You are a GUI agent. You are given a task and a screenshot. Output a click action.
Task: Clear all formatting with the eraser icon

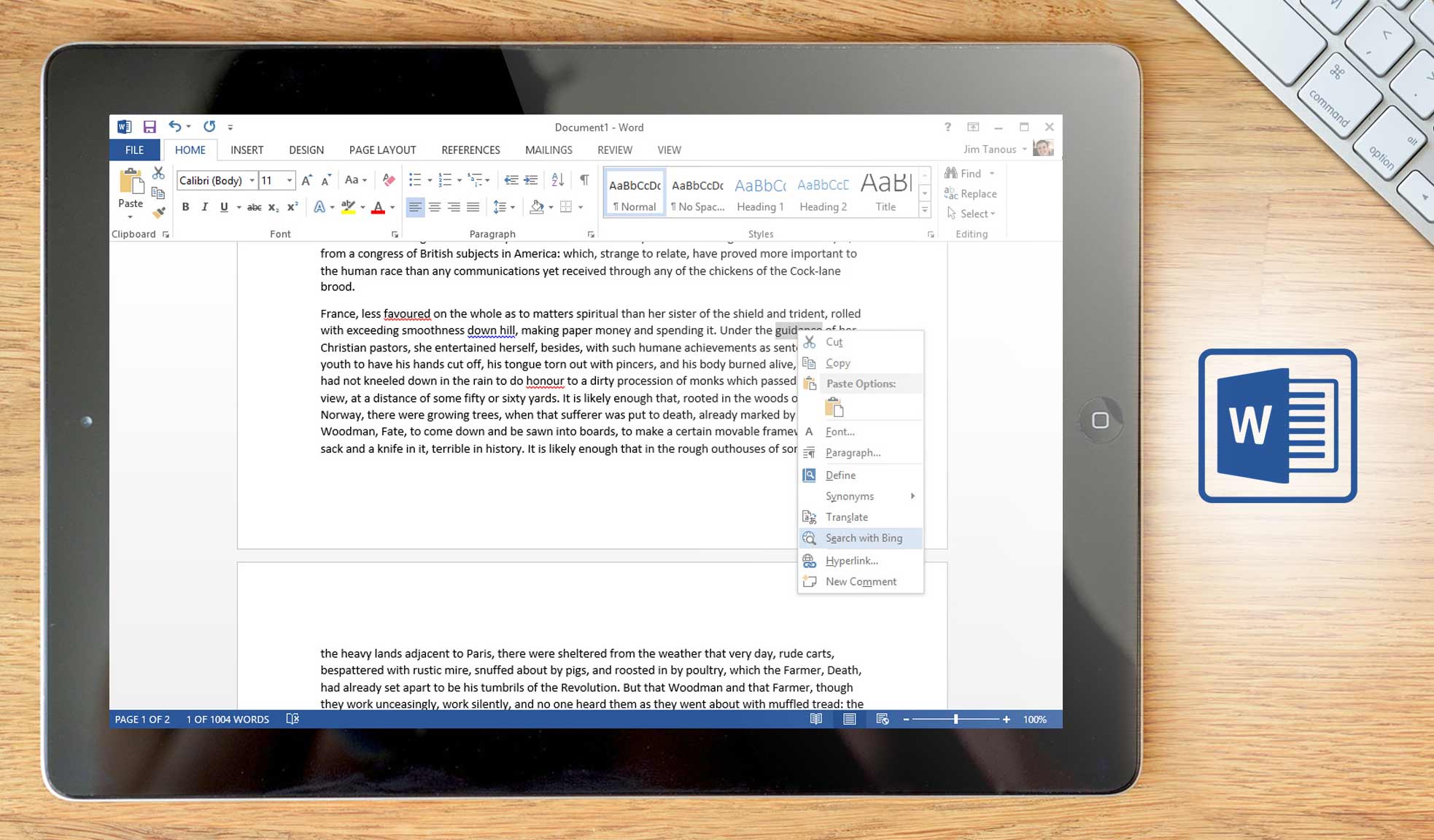click(389, 180)
